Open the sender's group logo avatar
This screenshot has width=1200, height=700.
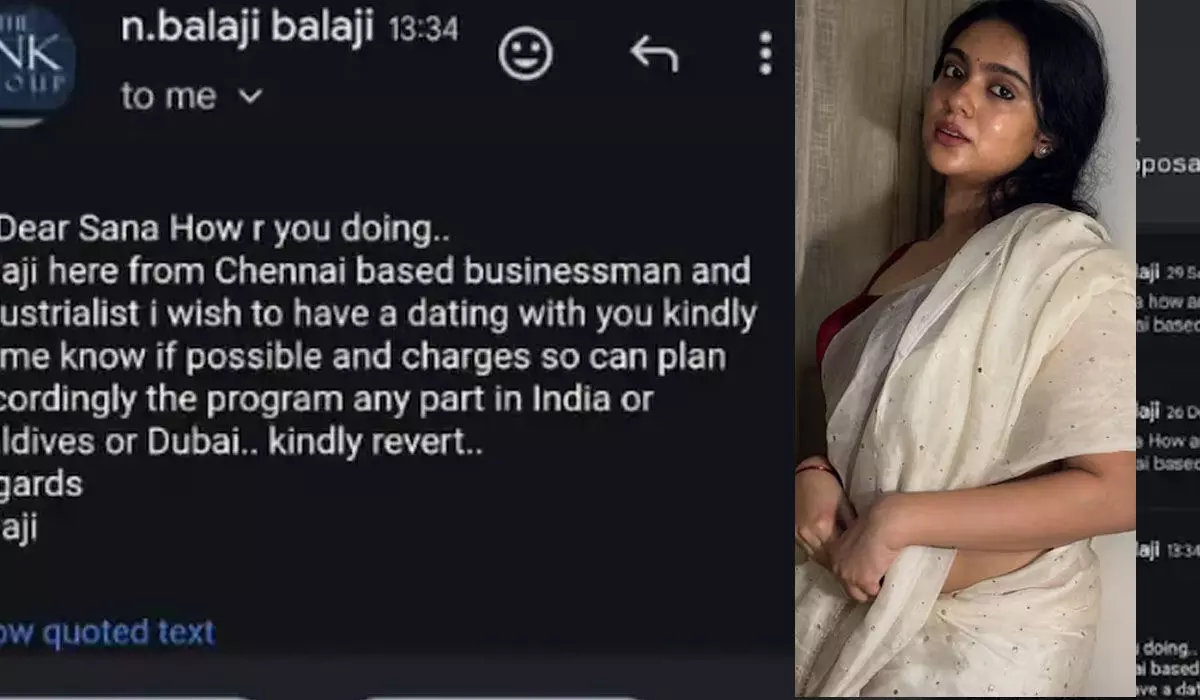(x=37, y=62)
